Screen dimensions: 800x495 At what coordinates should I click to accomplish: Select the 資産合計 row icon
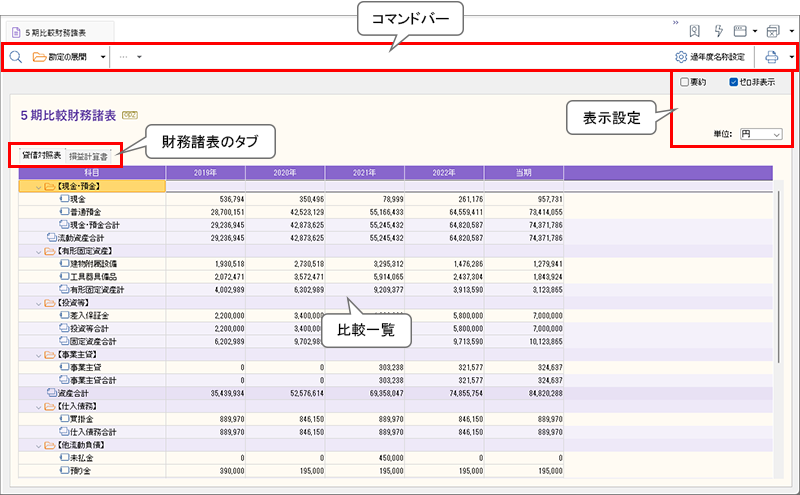click(x=51, y=393)
